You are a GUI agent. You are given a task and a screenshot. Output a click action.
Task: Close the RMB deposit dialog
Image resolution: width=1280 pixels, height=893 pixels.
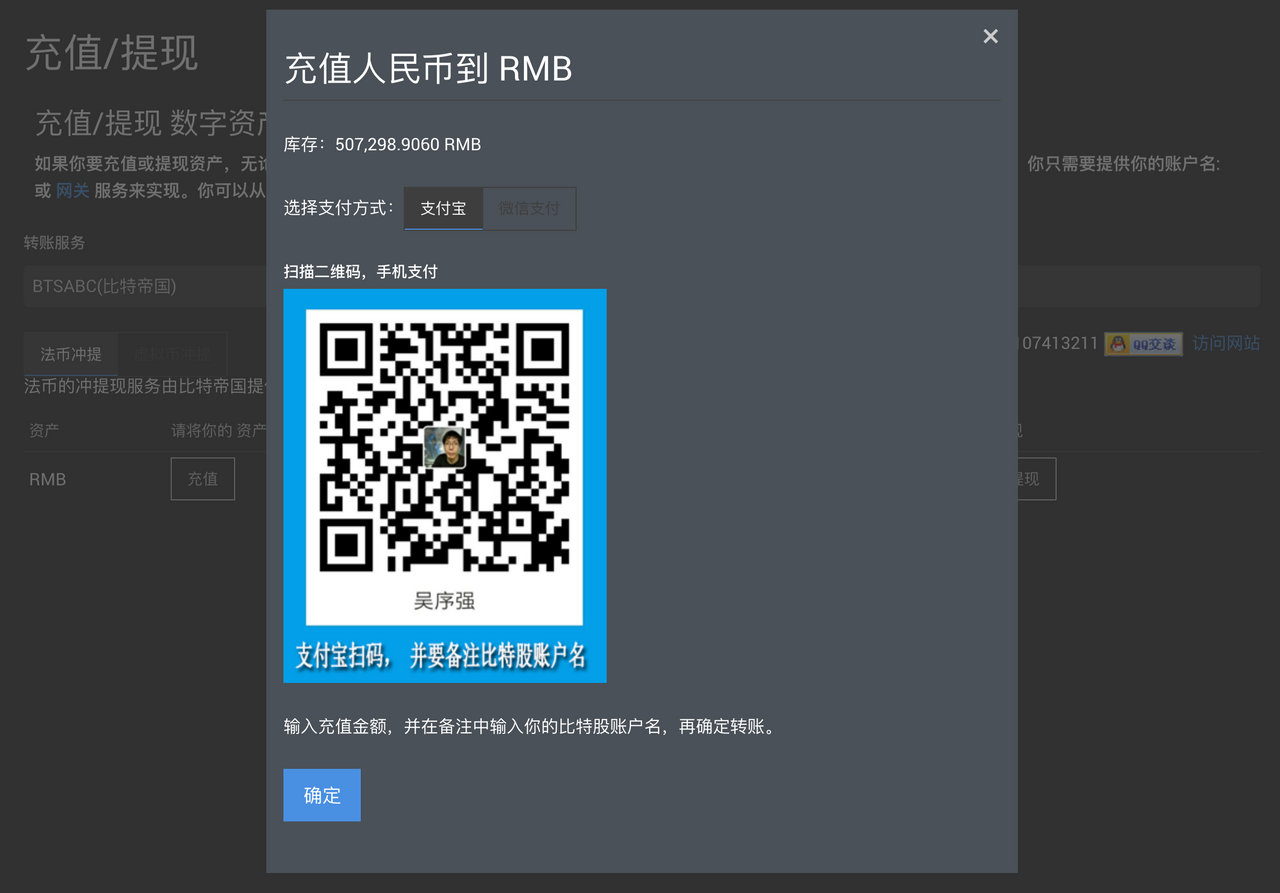coord(990,36)
